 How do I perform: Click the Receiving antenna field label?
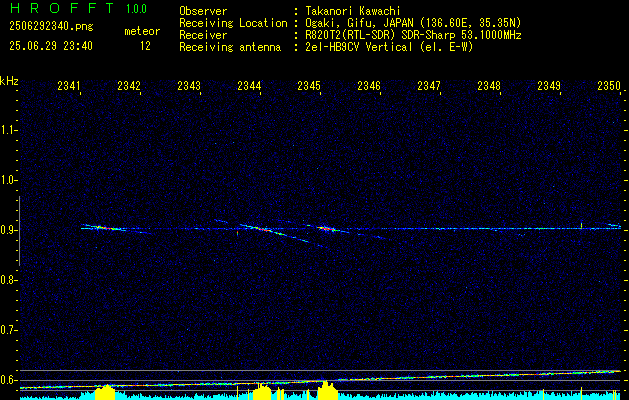(230, 47)
